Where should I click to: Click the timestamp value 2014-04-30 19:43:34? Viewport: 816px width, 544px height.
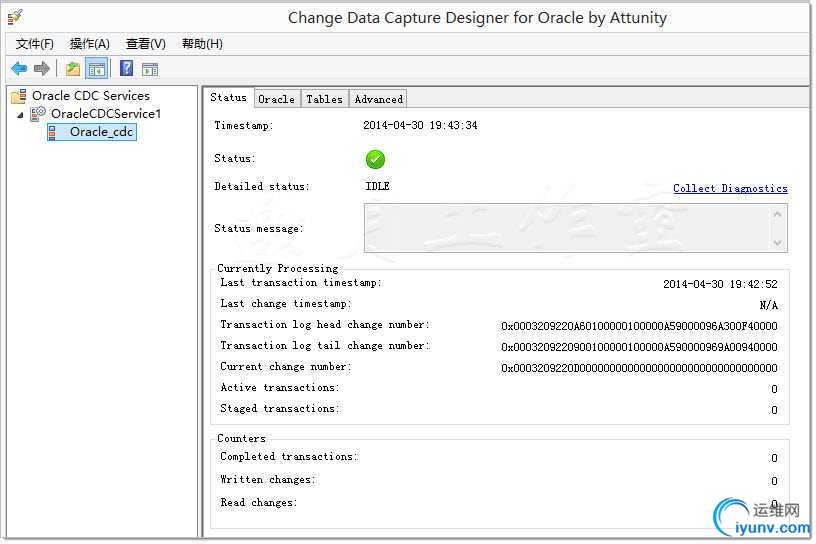tap(420, 125)
